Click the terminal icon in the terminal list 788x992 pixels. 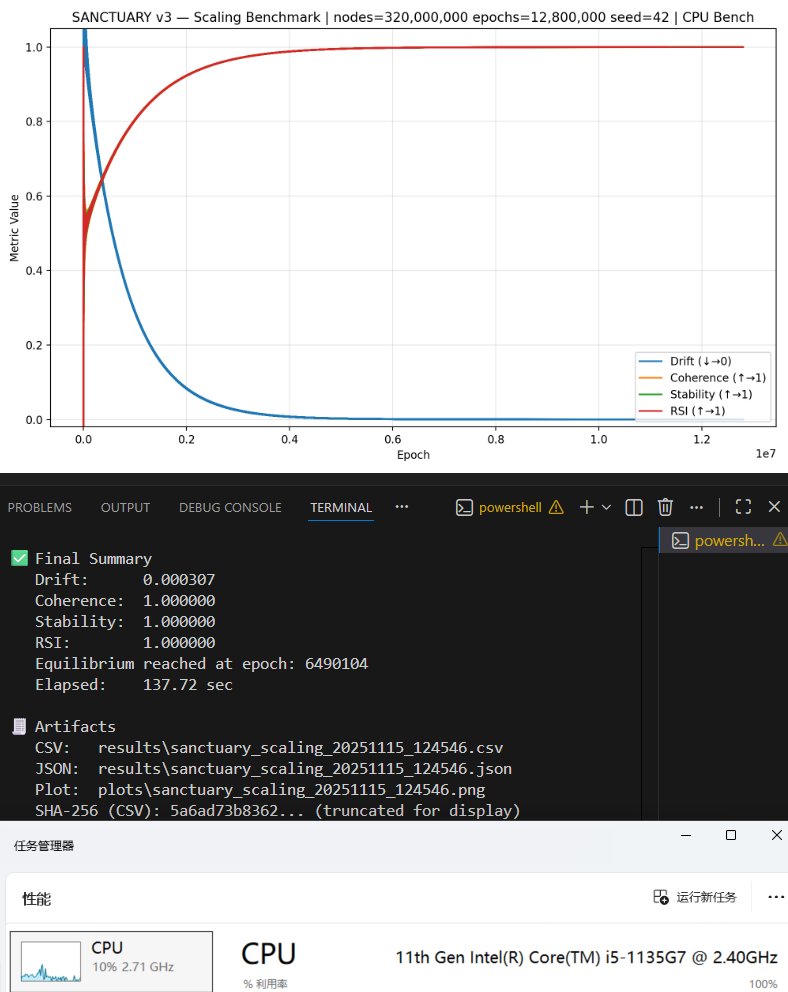point(680,541)
